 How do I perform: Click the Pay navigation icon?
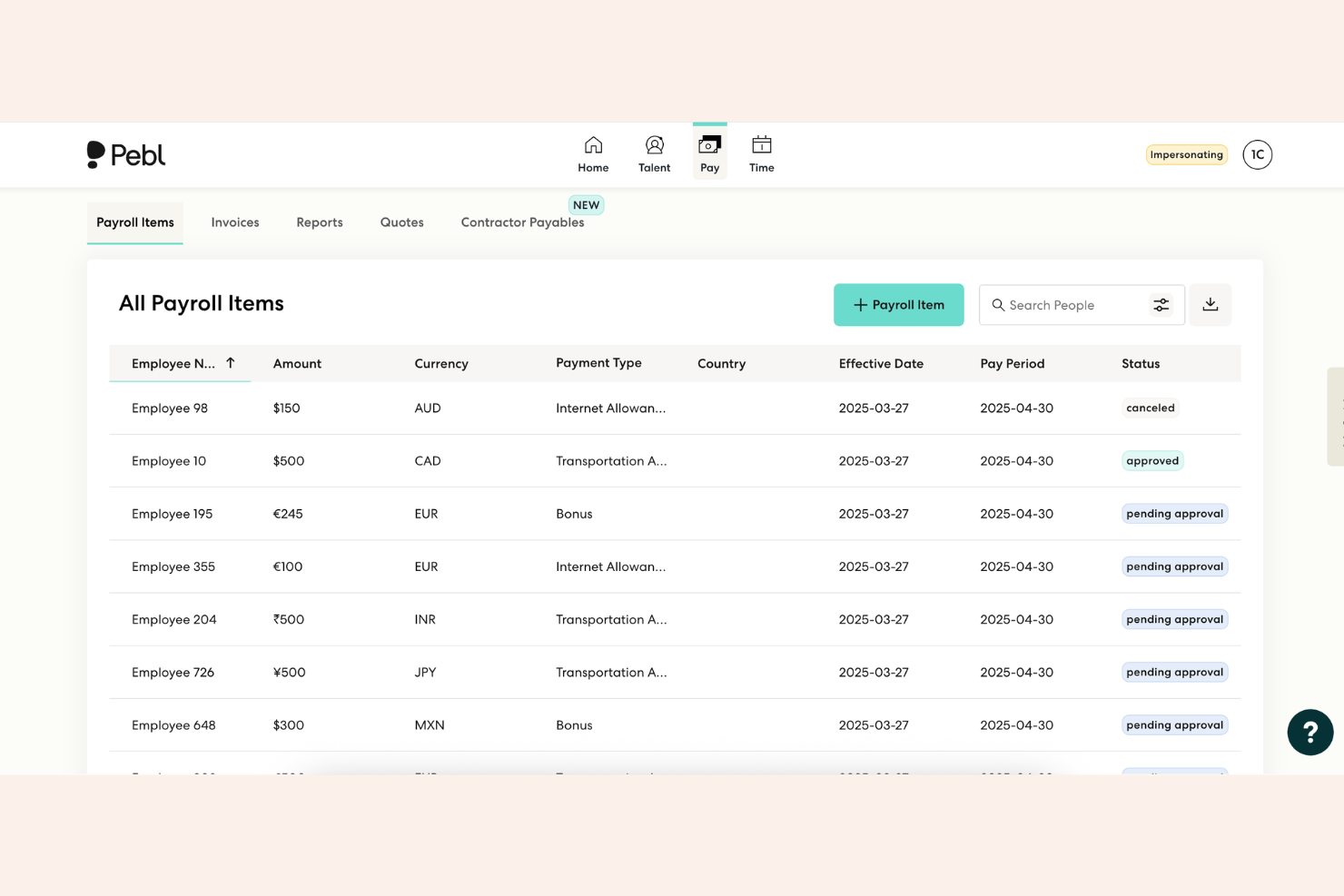click(x=709, y=145)
